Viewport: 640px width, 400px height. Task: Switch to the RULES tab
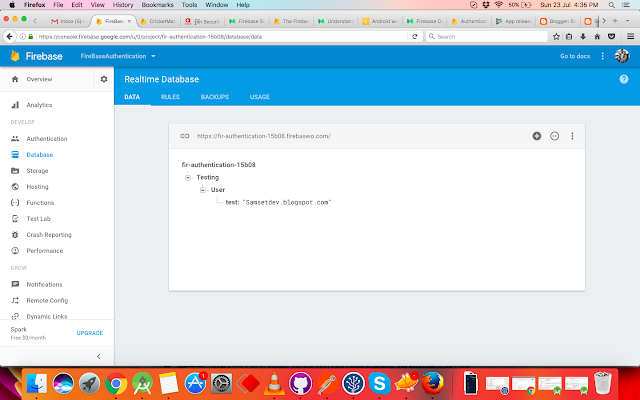[170, 97]
